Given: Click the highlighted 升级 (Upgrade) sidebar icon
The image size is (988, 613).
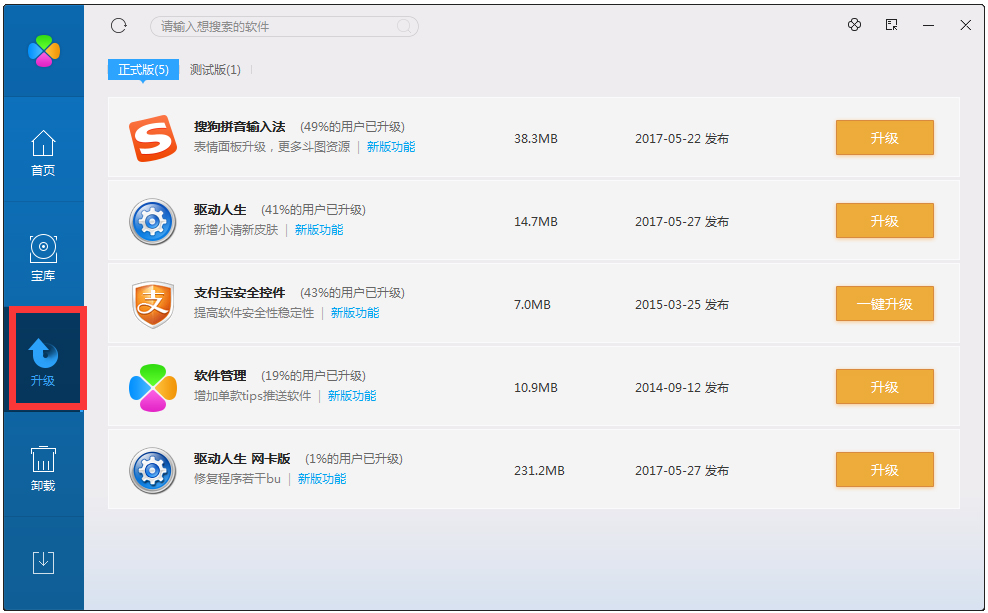Looking at the screenshot, I should [x=43, y=360].
